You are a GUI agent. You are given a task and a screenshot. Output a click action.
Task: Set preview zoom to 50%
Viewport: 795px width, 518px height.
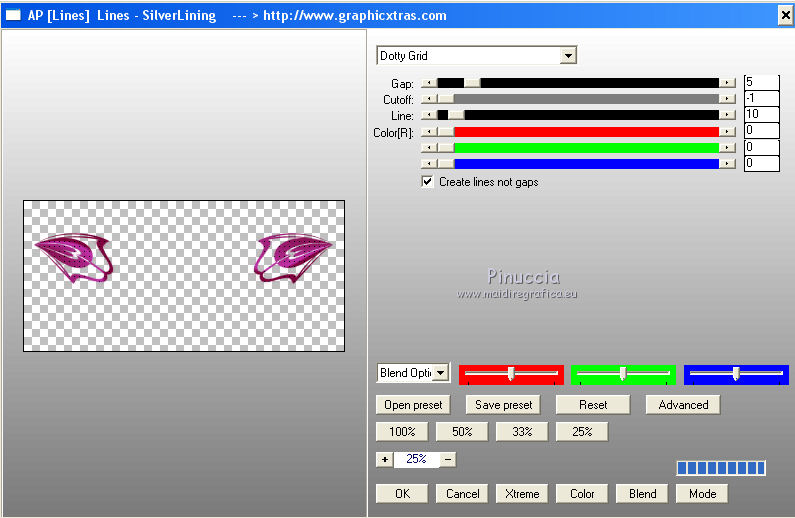[462, 432]
